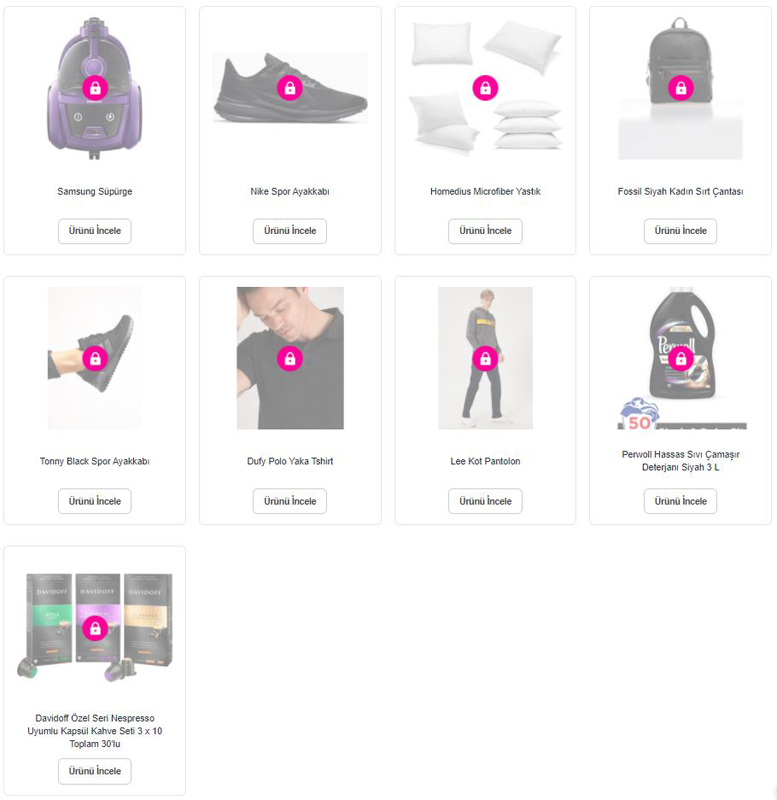Open Ürünü İncele for Davidoff Kahve Seti
The height and width of the screenshot is (800, 777).
pyautogui.click(x=95, y=771)
